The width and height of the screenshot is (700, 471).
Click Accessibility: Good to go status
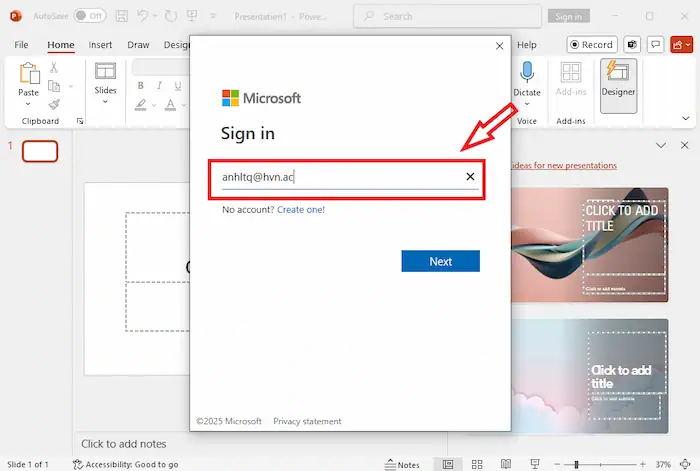(x=125, y=464)
